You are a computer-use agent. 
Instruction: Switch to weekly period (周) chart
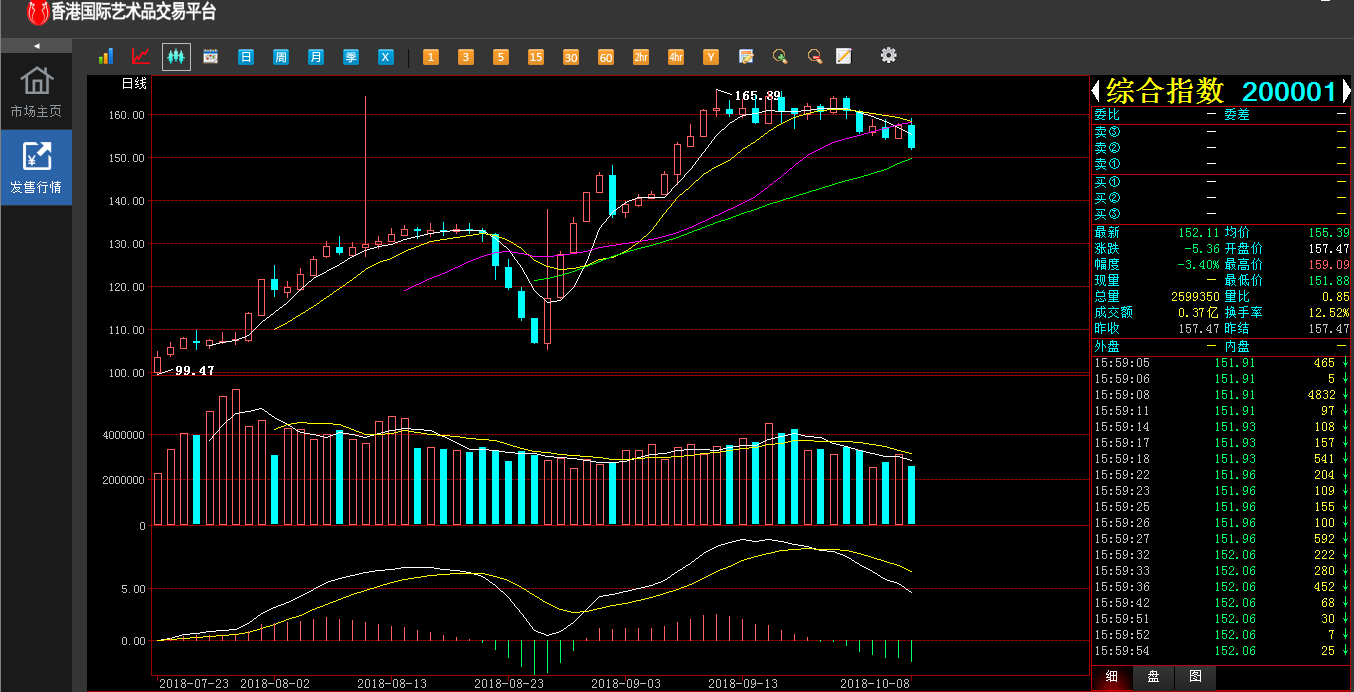point(281,57)
